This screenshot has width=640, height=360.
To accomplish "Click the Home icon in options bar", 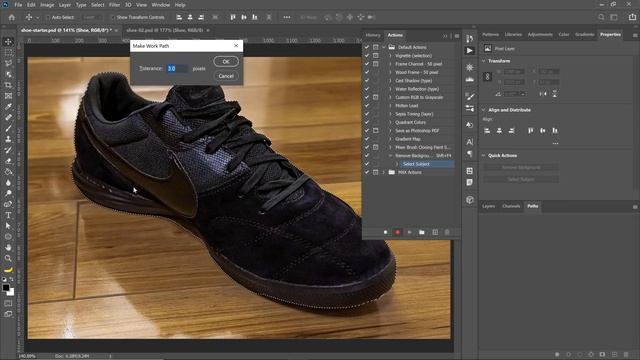I will 11,17.
